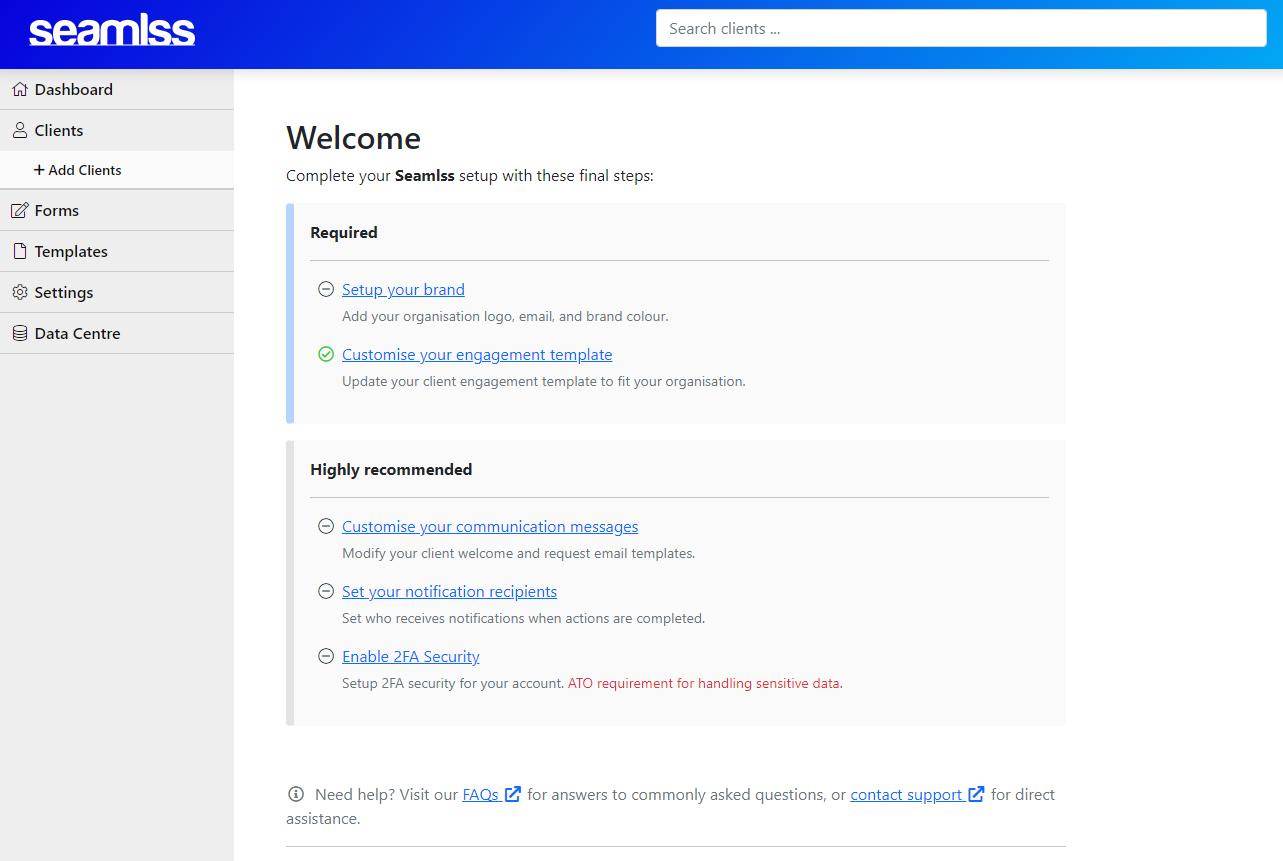Viewport: 1283px width, 861px height.
Task: Click 'Update your client engagement template' description
Action: pyautogui.click(x=544, y=381)
